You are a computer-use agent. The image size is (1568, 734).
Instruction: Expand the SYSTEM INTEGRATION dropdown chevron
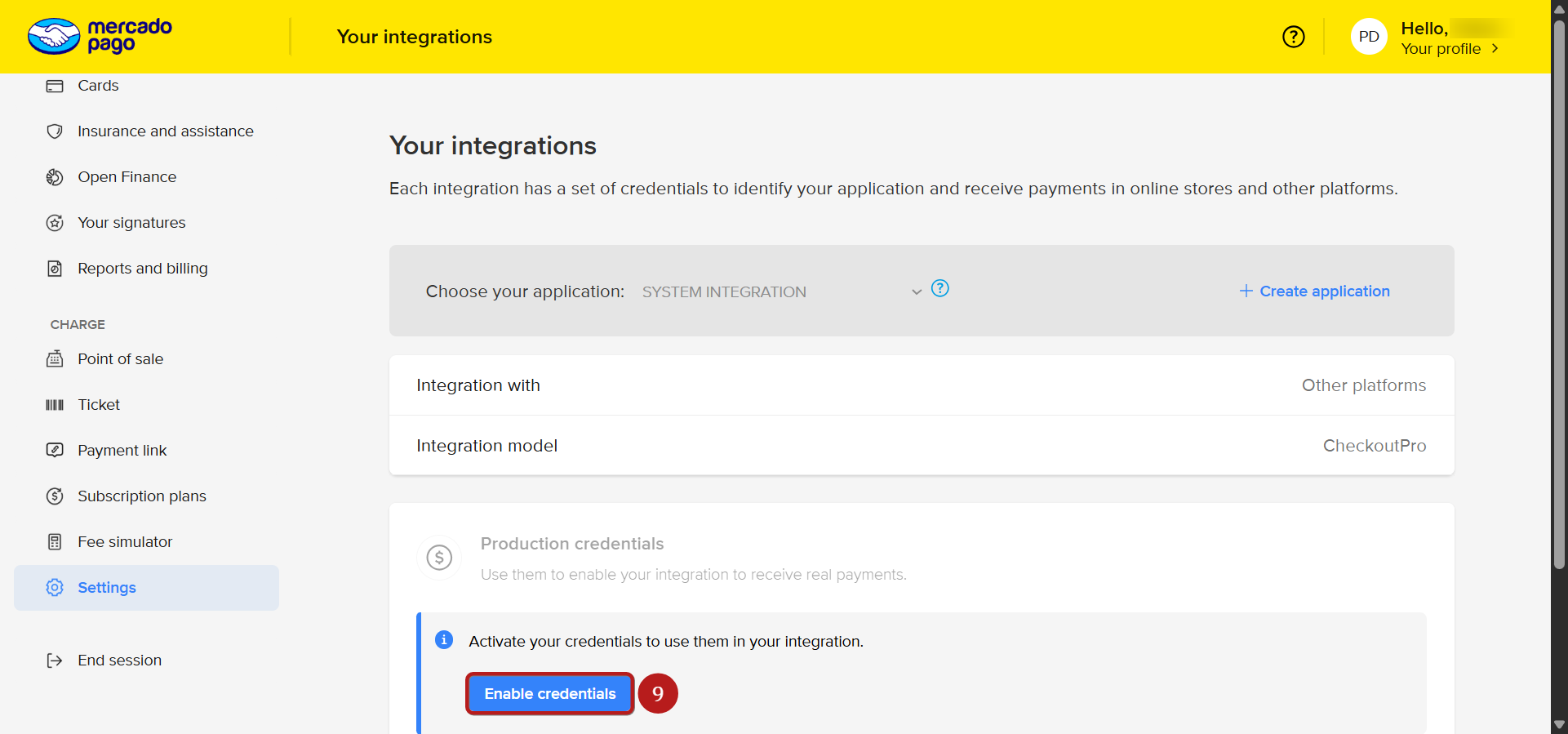[917, 292]
